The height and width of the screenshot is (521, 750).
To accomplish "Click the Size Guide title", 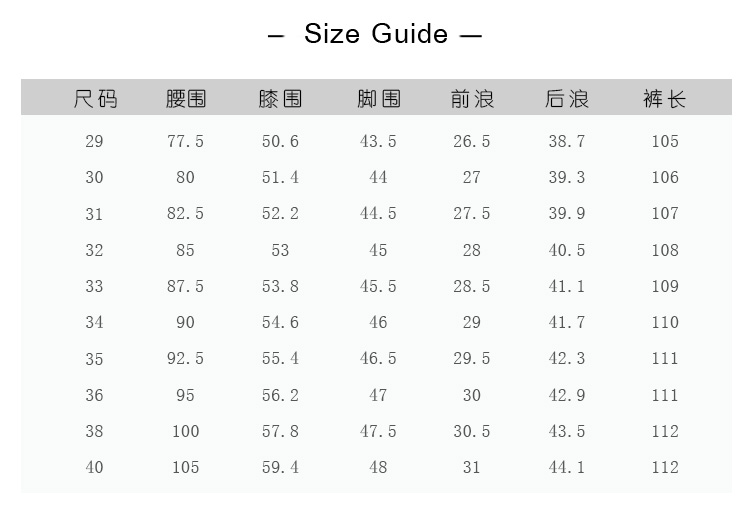I will pyautogui.click(x=375, y=34).
